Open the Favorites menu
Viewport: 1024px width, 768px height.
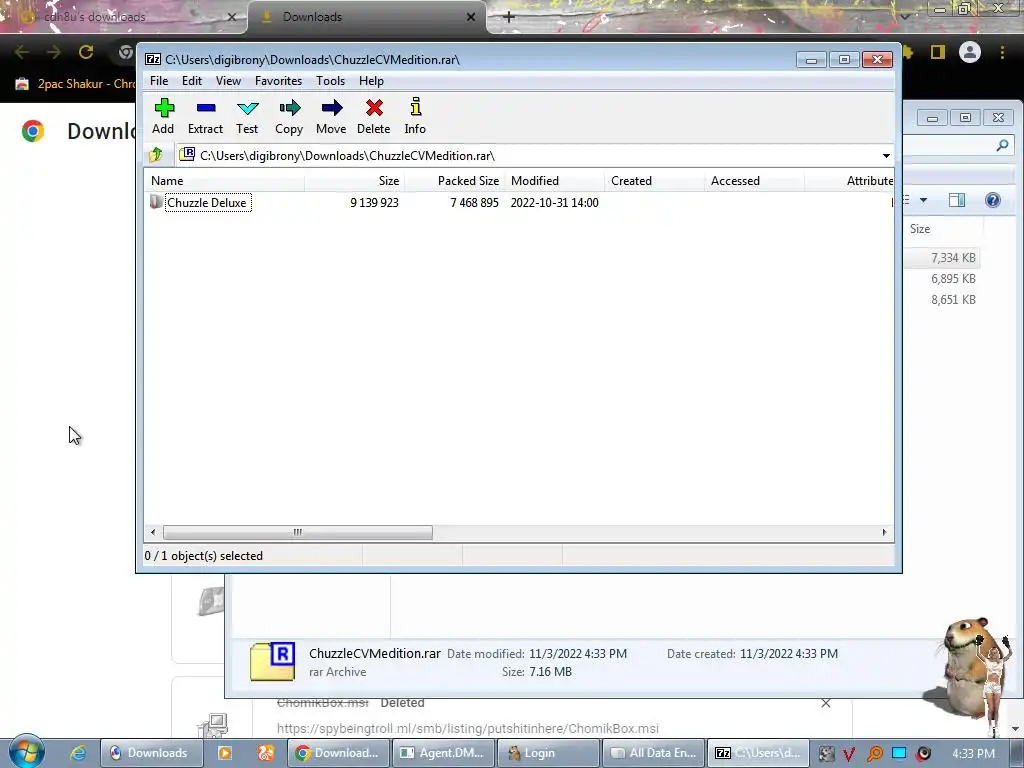click(x=278, y=81)
